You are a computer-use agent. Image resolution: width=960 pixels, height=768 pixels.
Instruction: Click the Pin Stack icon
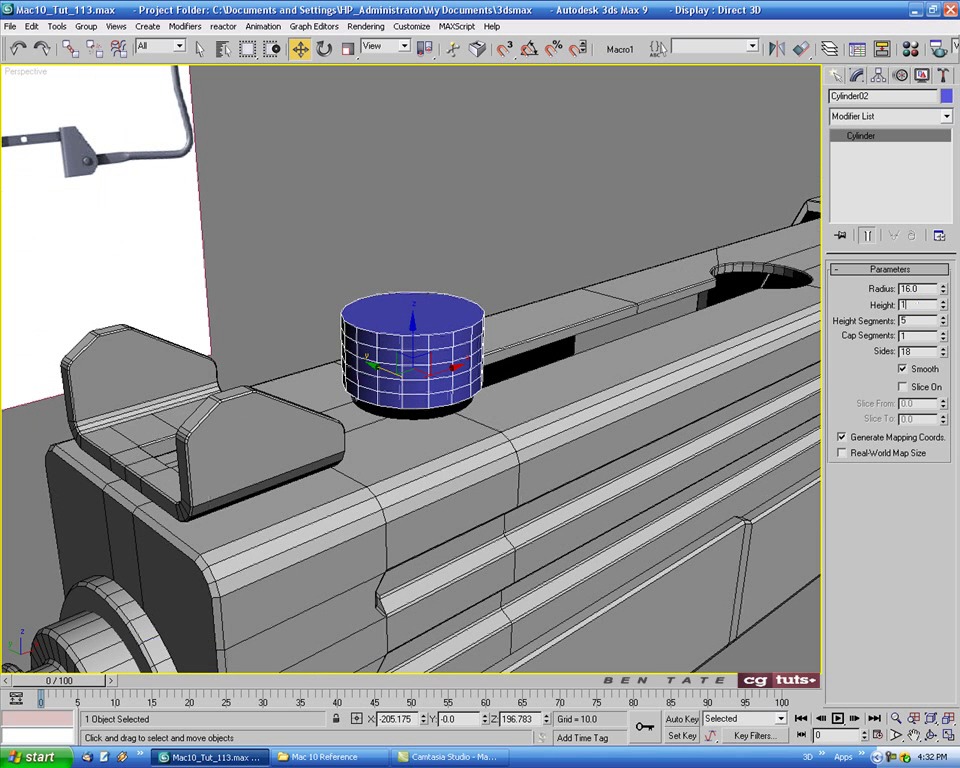tap(841, 235)
